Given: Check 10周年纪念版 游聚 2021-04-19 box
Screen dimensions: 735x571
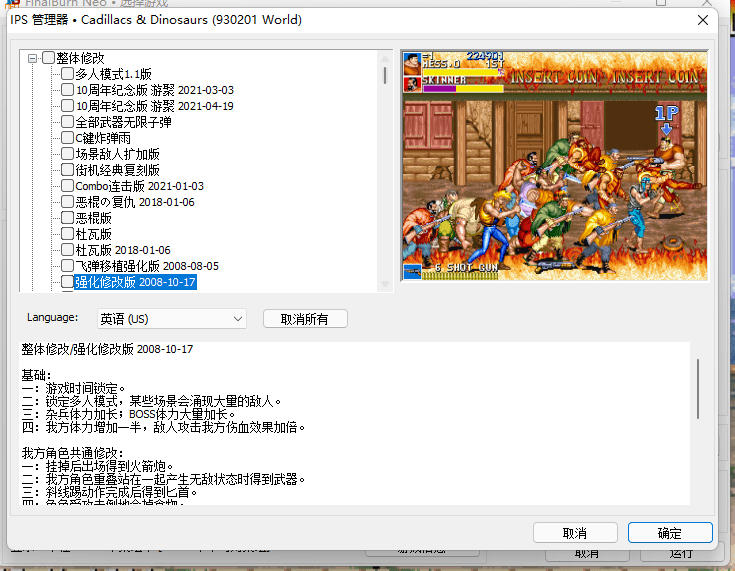Looking at the screenshot, I should click(68, 105).
